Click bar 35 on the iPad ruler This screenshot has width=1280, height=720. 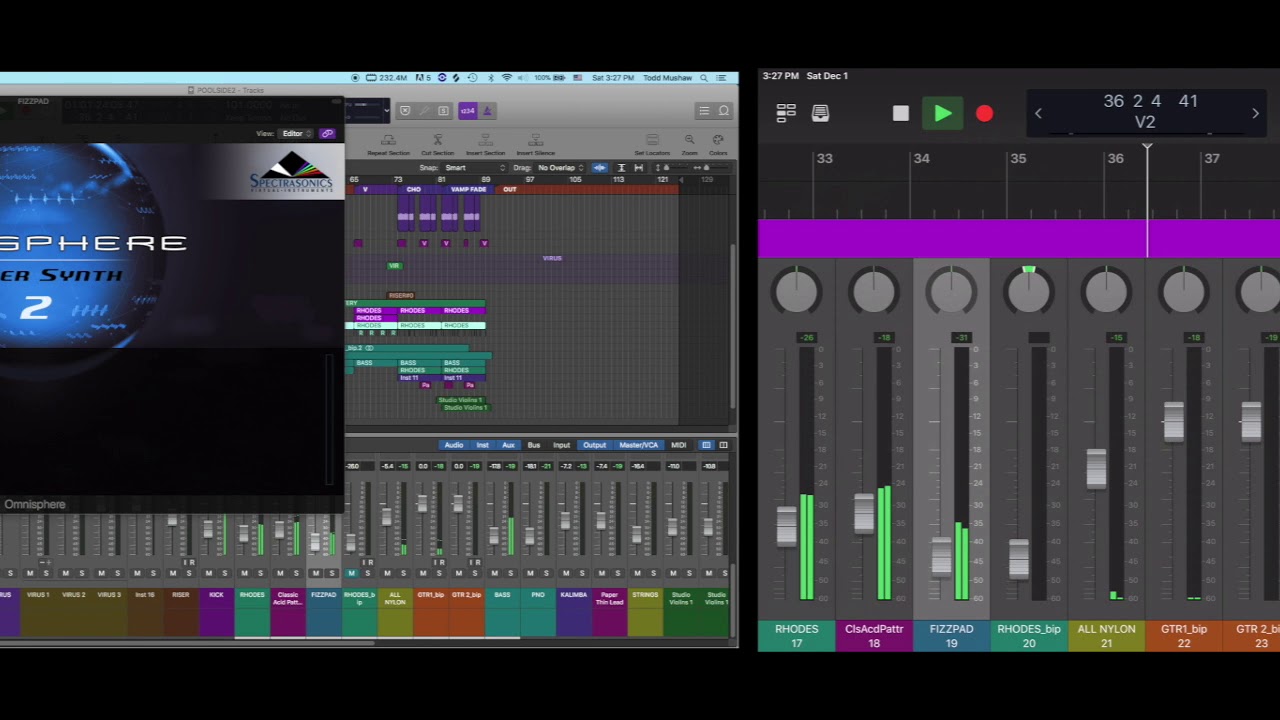[1018, 158]
